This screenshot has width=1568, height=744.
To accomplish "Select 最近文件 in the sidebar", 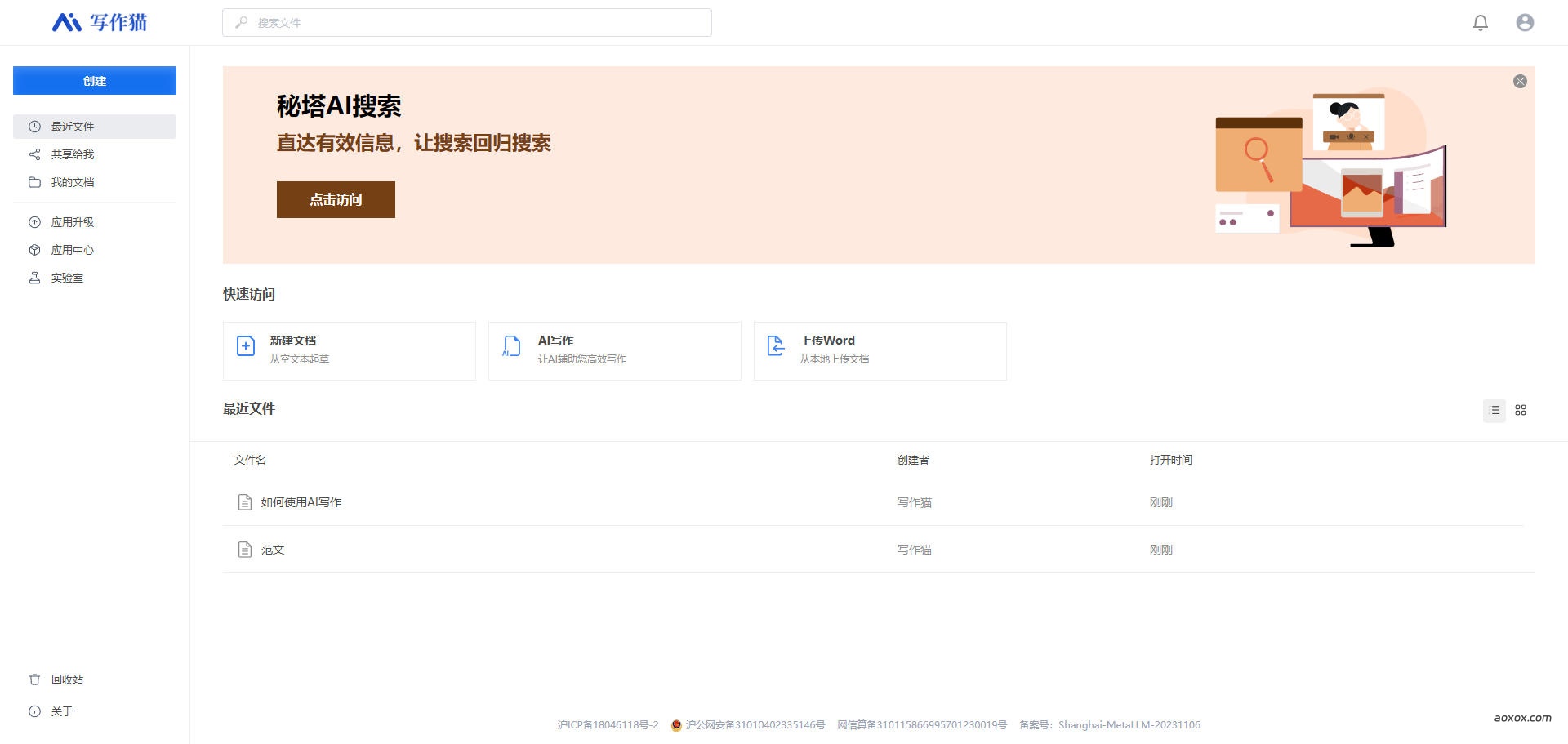I will point(73,127).
